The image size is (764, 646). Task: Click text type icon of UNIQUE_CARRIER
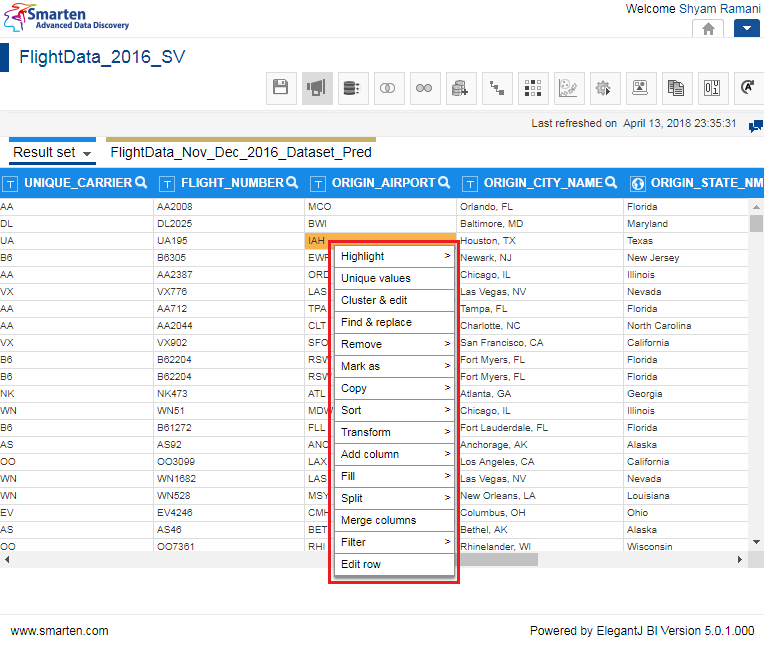(x=10, y=184)
